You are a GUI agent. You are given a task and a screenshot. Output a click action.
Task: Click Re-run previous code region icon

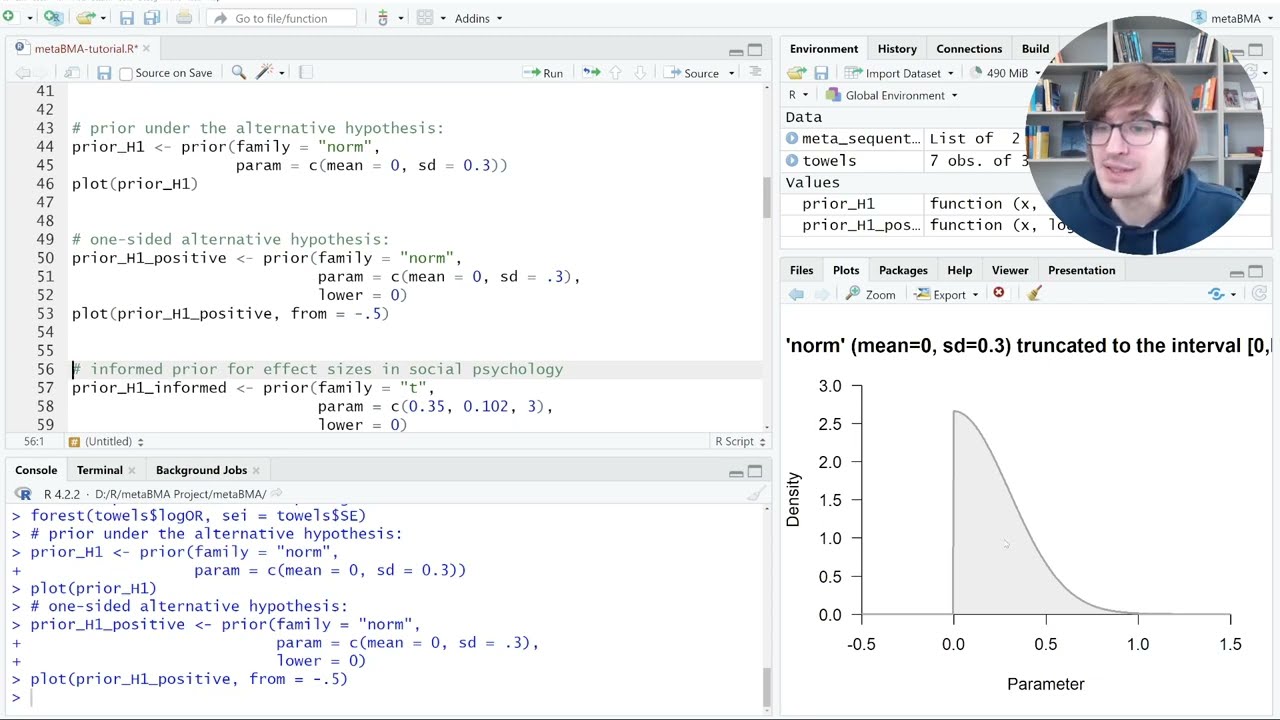(591, 72)
